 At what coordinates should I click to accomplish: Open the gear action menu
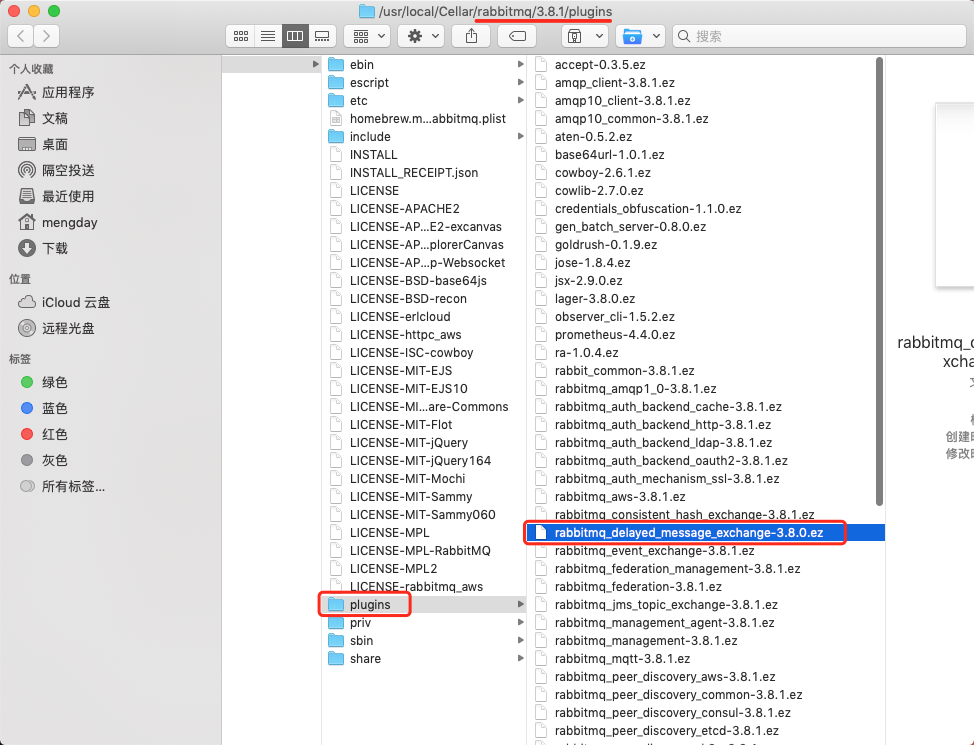coord(421,36)
